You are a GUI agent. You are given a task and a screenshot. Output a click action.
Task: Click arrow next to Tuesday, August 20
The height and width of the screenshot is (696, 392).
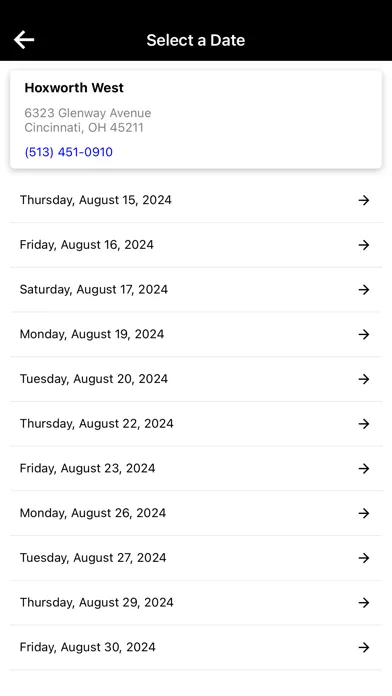[364, 379]
